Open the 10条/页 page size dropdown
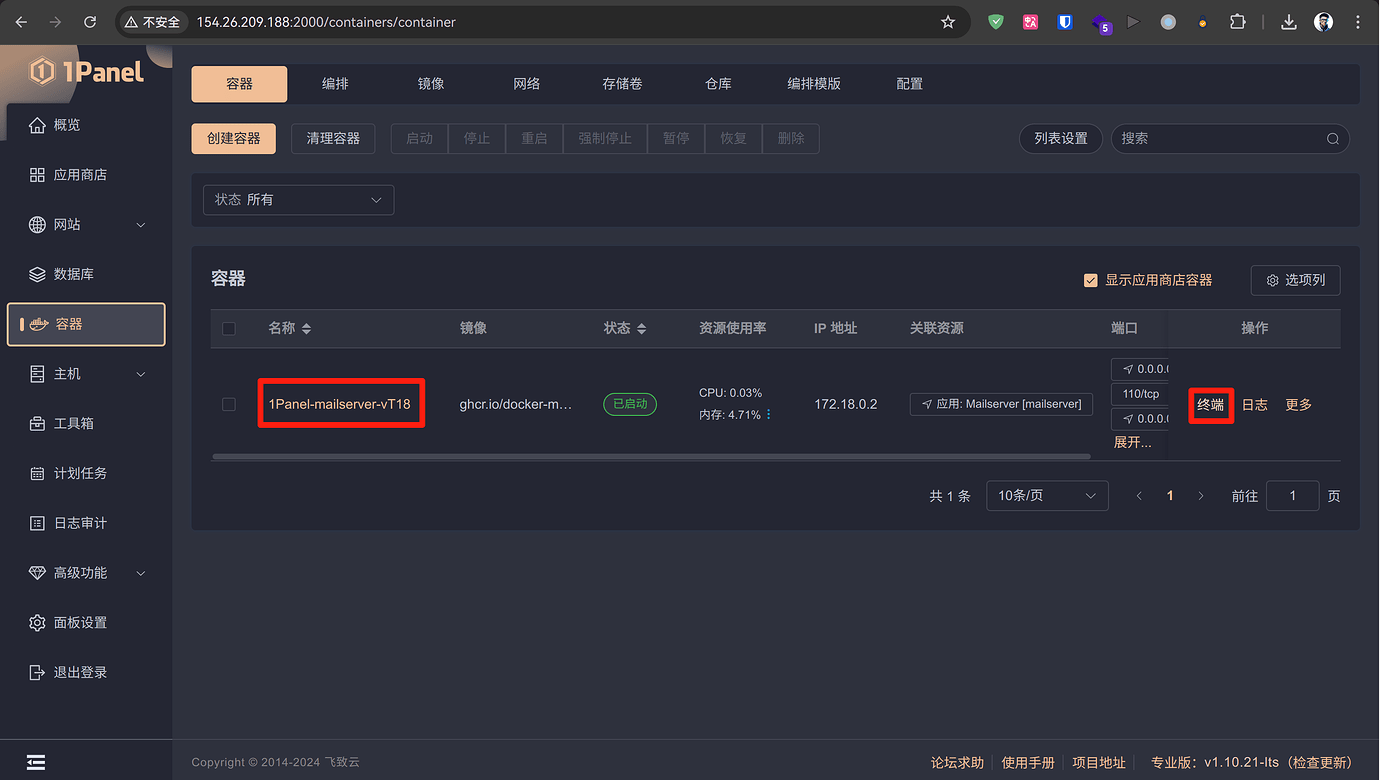 pyautogui.click(x=1046, y=495)
